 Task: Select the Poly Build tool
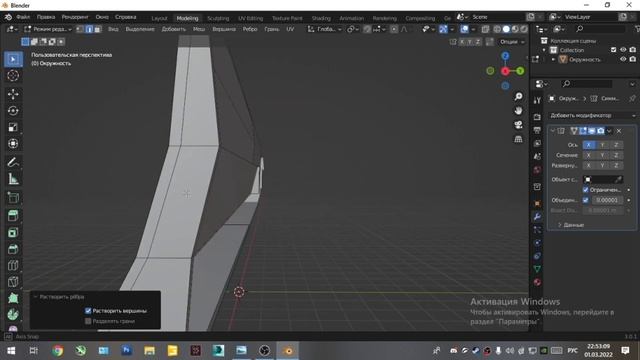tap(13, 298)
